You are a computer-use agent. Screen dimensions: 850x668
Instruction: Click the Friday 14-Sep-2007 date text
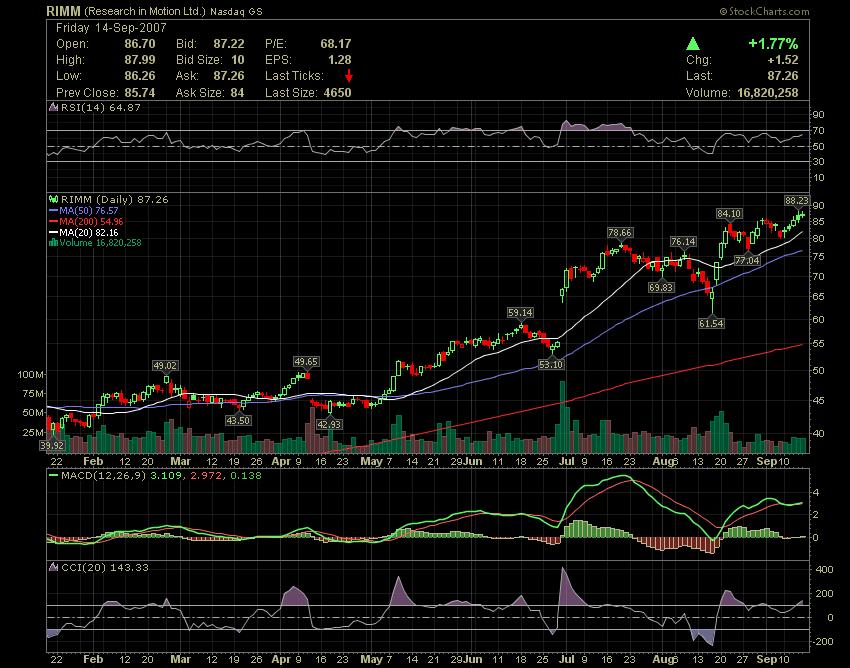[111, 28]
